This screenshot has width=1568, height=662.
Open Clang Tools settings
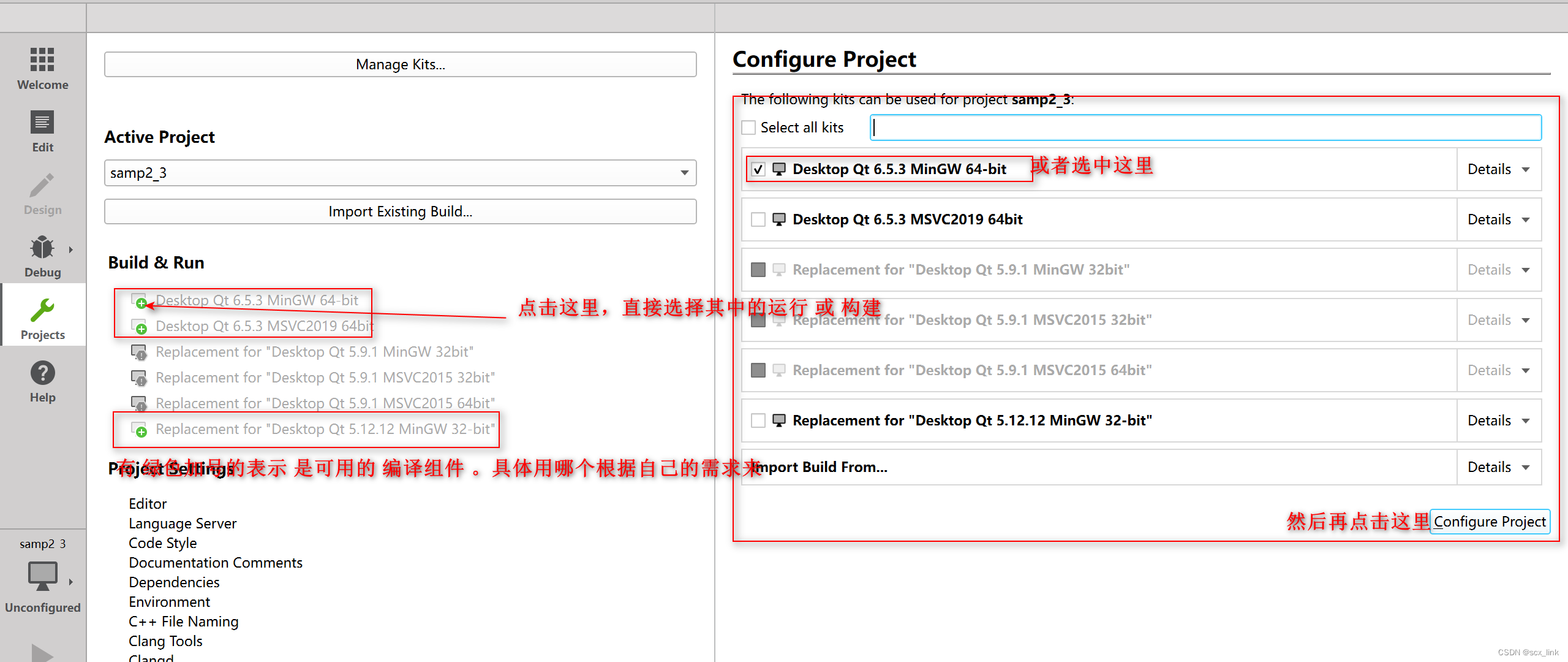[165, 641]
